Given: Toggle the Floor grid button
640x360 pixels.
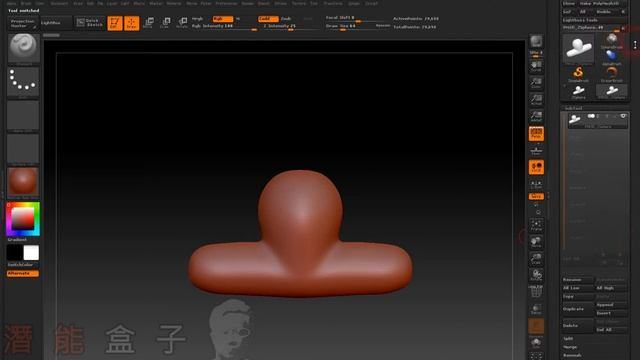Looking at the screenshot, I should coord(536,151).
